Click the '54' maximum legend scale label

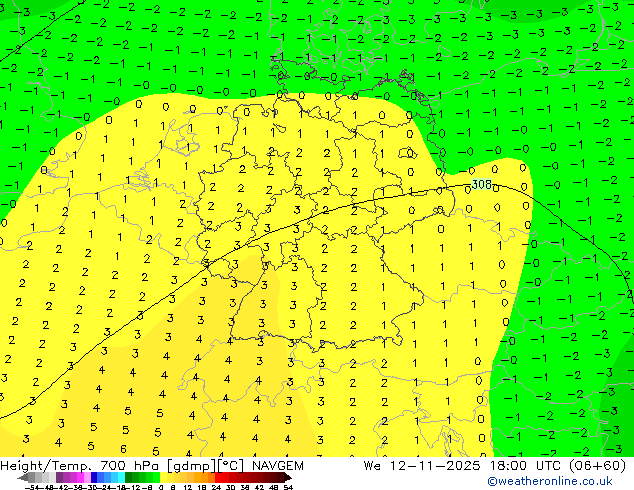tap(288, 488)
